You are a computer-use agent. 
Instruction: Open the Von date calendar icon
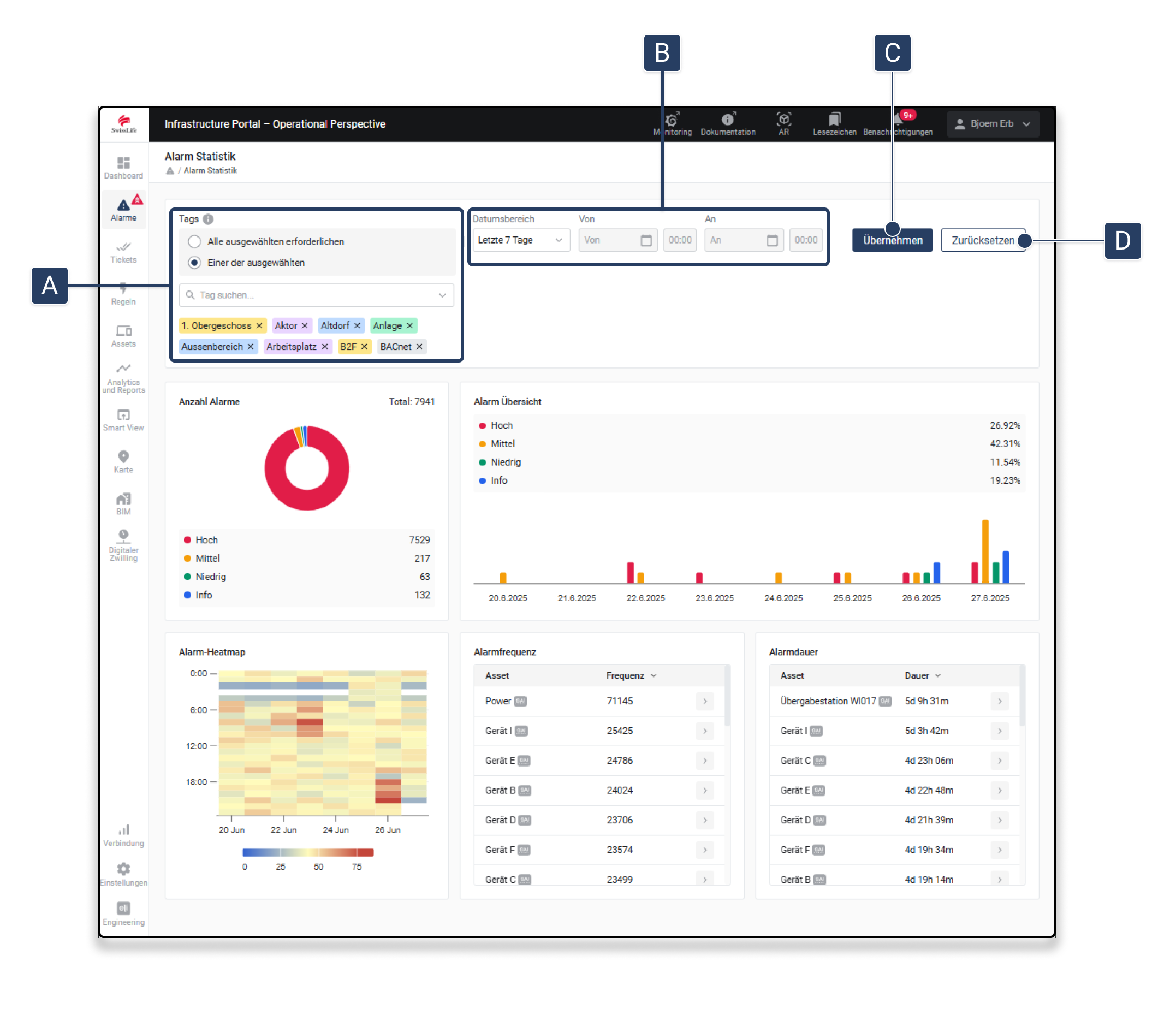(646, 240)
